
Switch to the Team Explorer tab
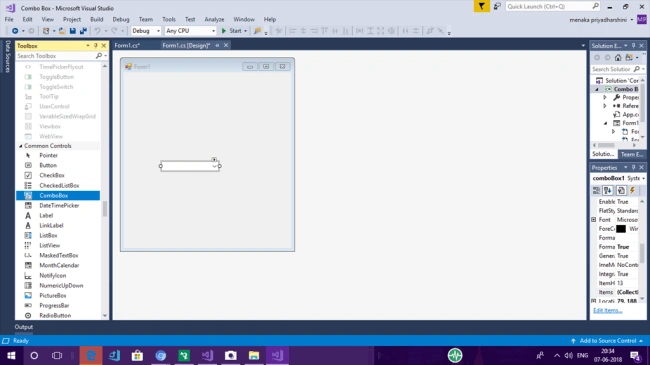pos(631,154)
